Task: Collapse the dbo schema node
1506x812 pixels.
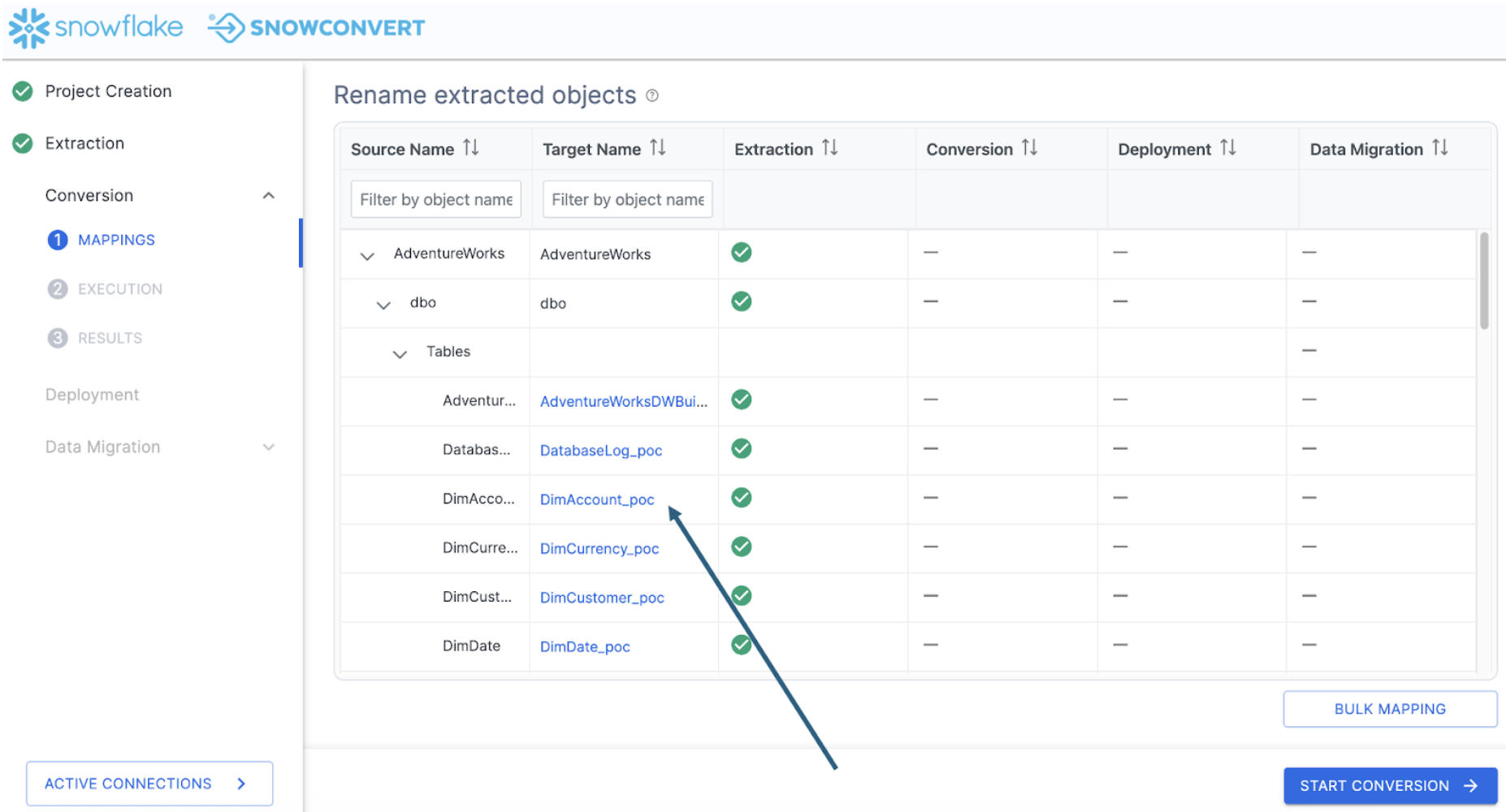Action: 383,303
